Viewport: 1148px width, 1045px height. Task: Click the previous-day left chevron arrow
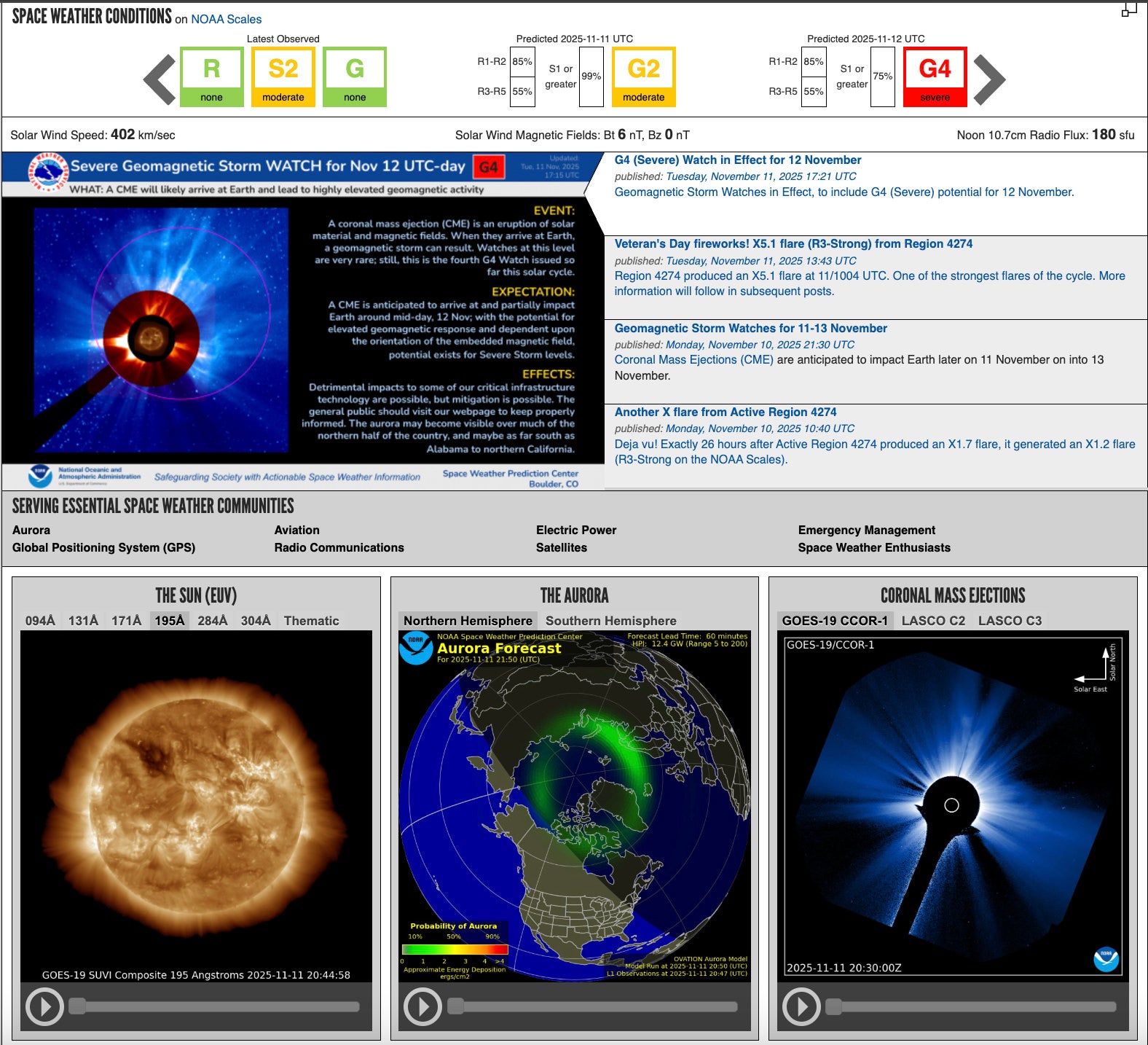point(160,79)
